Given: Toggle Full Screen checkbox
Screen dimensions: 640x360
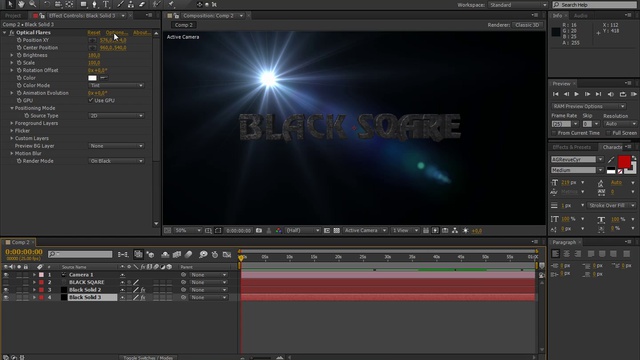Looking at the screenshot, I should pyautogui.click(x=608, y=133).
